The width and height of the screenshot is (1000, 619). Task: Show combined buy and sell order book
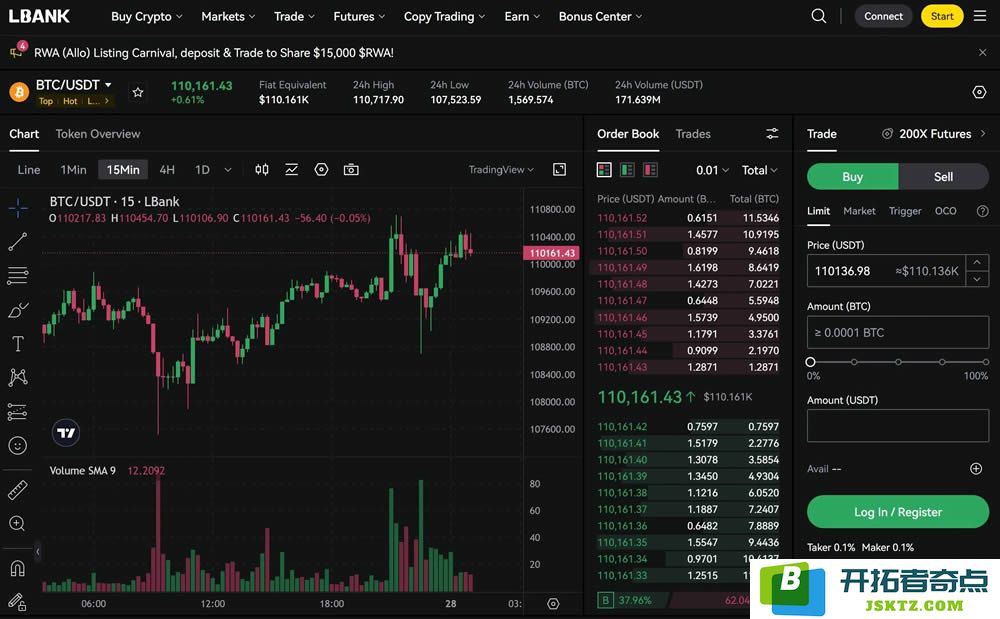pyautogui.click(x=604, y=170)
